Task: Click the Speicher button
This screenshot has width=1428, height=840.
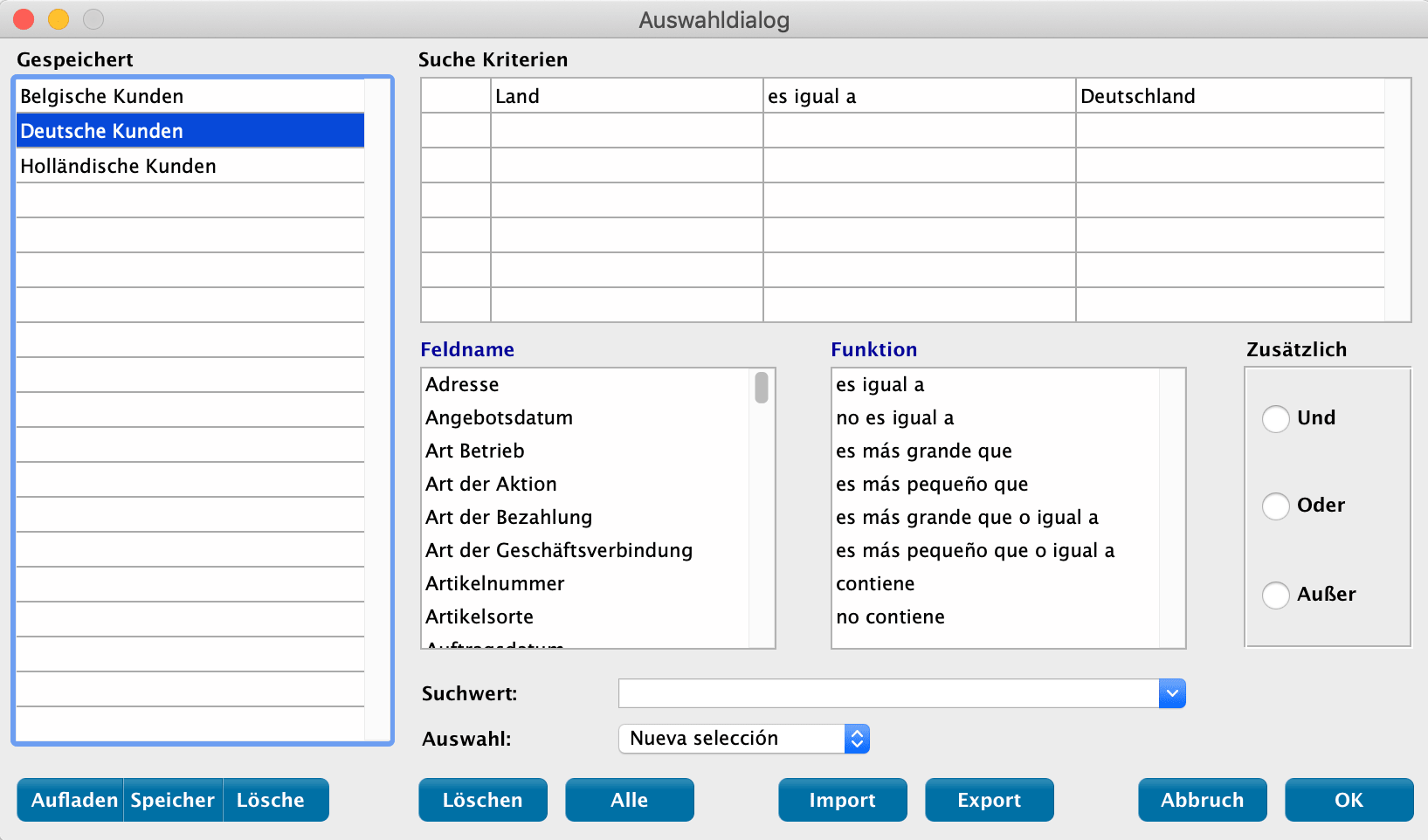Action: 173,800
